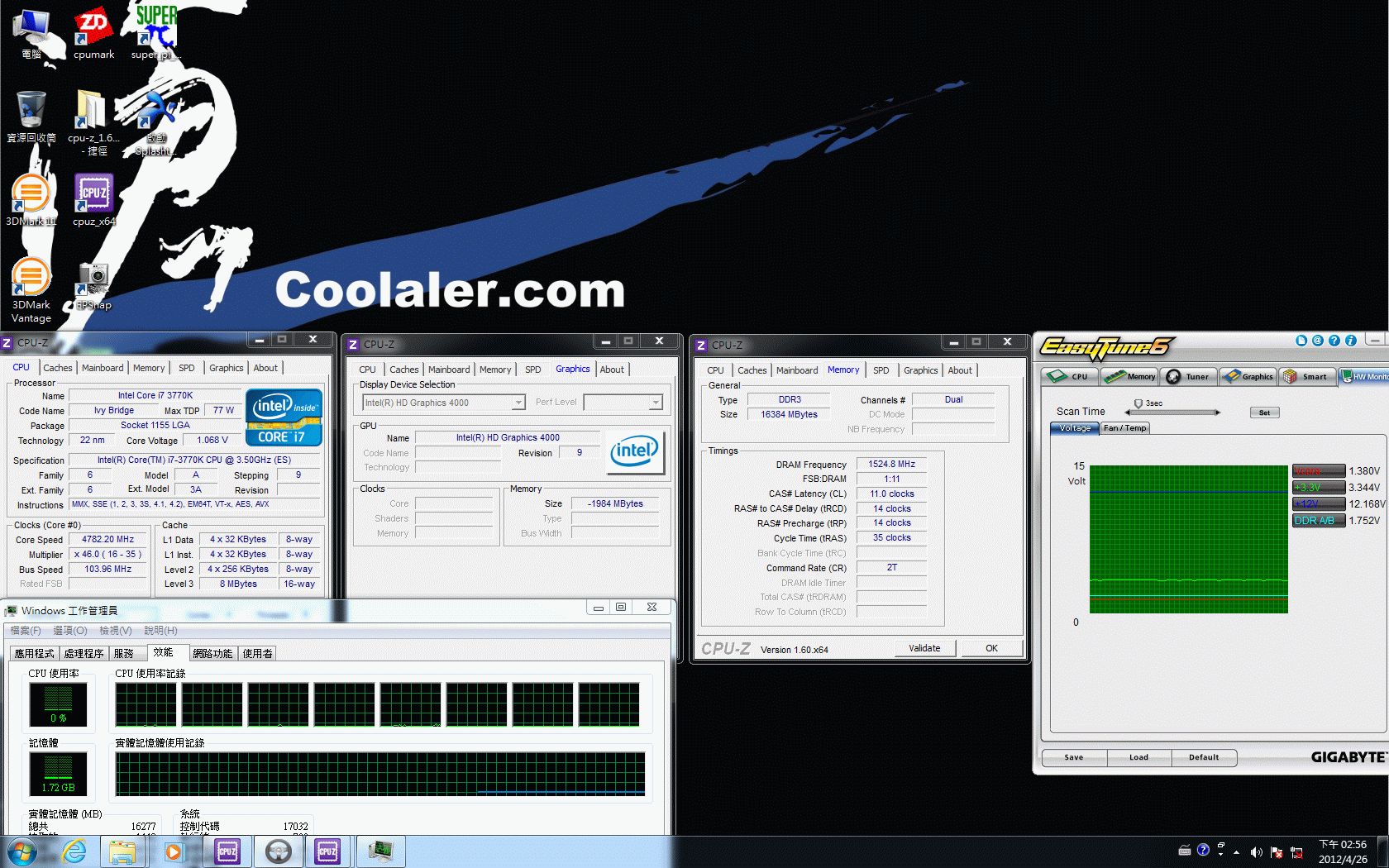Open Task Manager 選項(O) menu
Image resolution: width=1389 pixels, height=868 pixels.
click(x=69, y=631)
